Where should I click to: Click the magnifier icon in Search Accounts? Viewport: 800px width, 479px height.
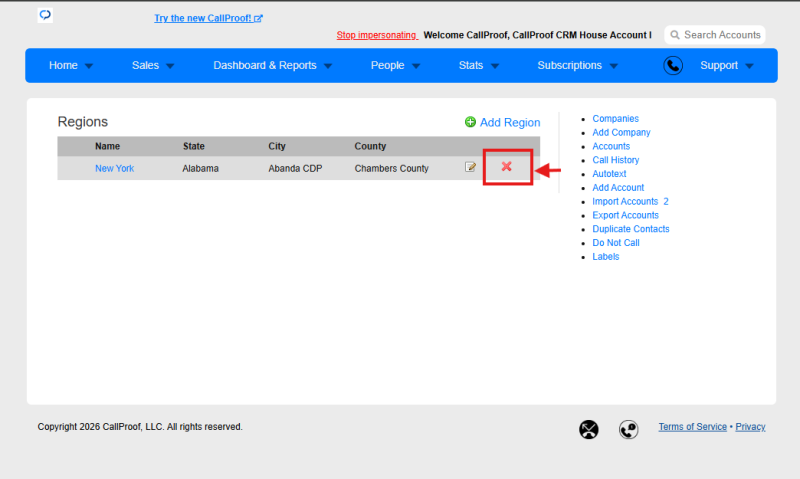674,35
